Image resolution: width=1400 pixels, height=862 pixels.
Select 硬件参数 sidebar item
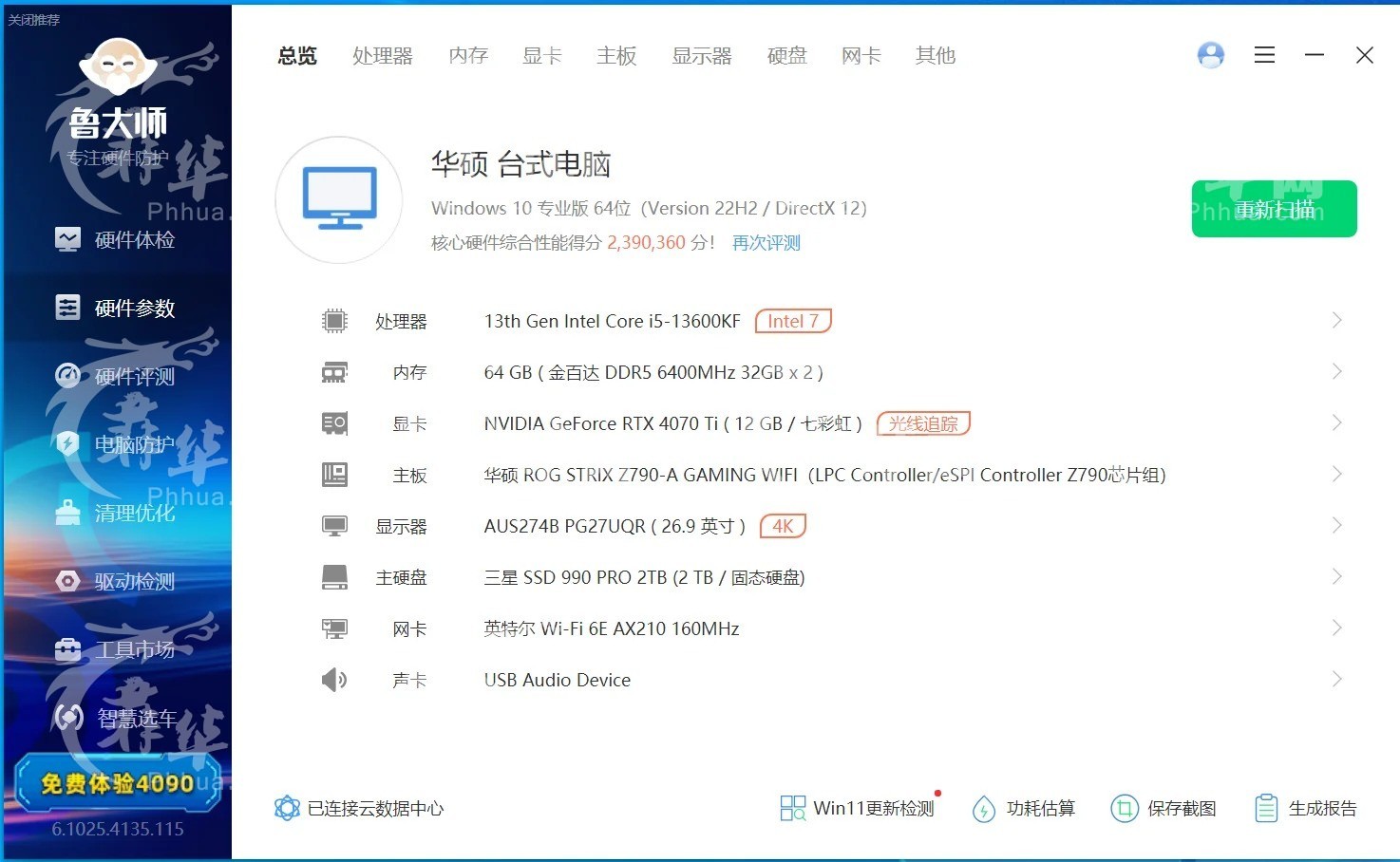coord(116,309)
